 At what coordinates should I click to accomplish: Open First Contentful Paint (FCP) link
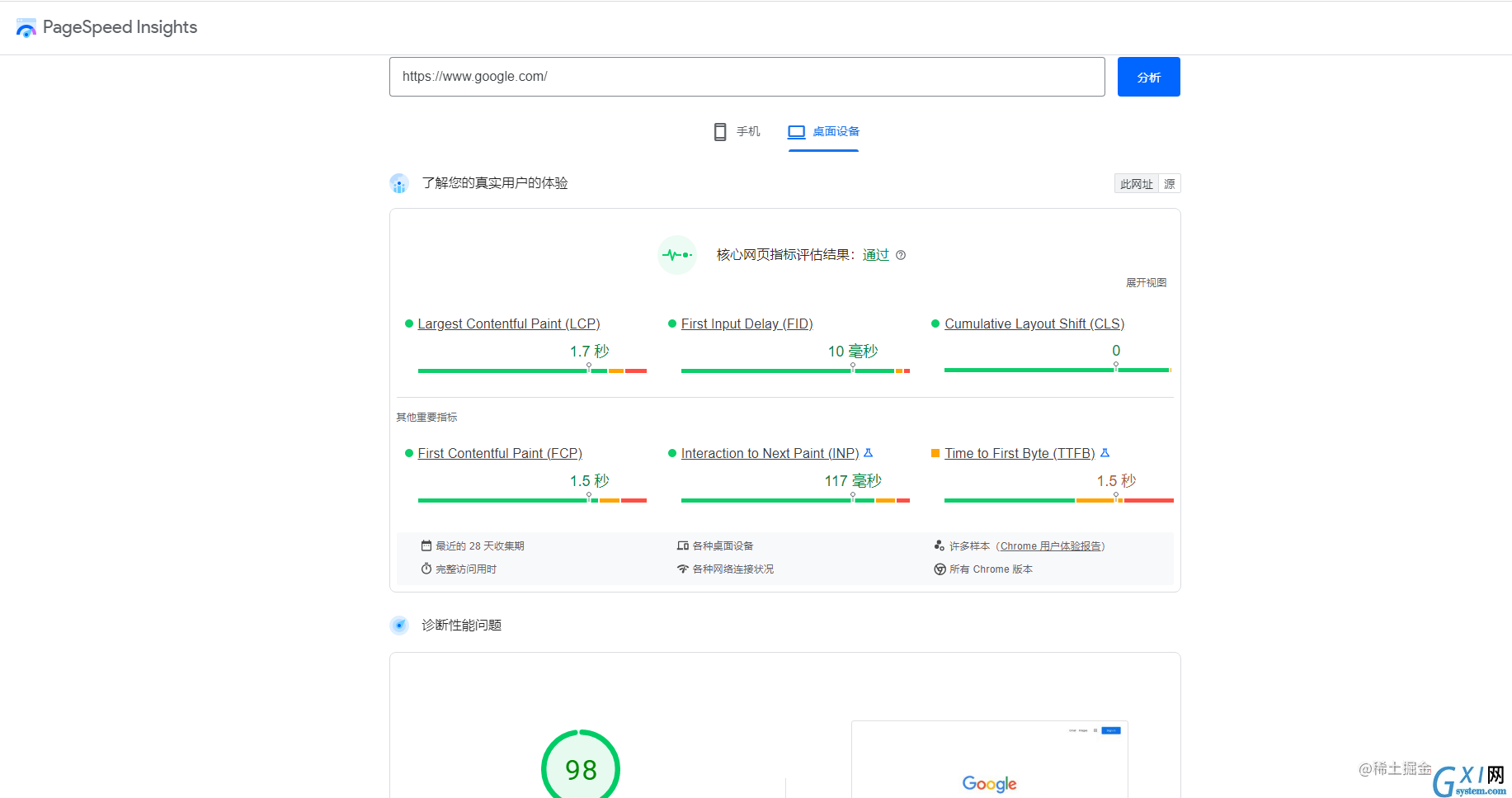point(500,454)
